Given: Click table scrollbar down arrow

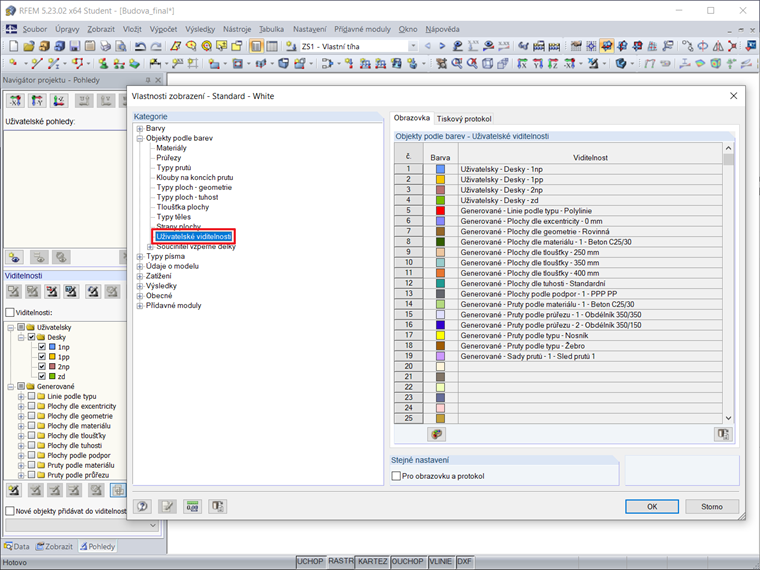Looking at the screenshot, I should pos(728,418).
